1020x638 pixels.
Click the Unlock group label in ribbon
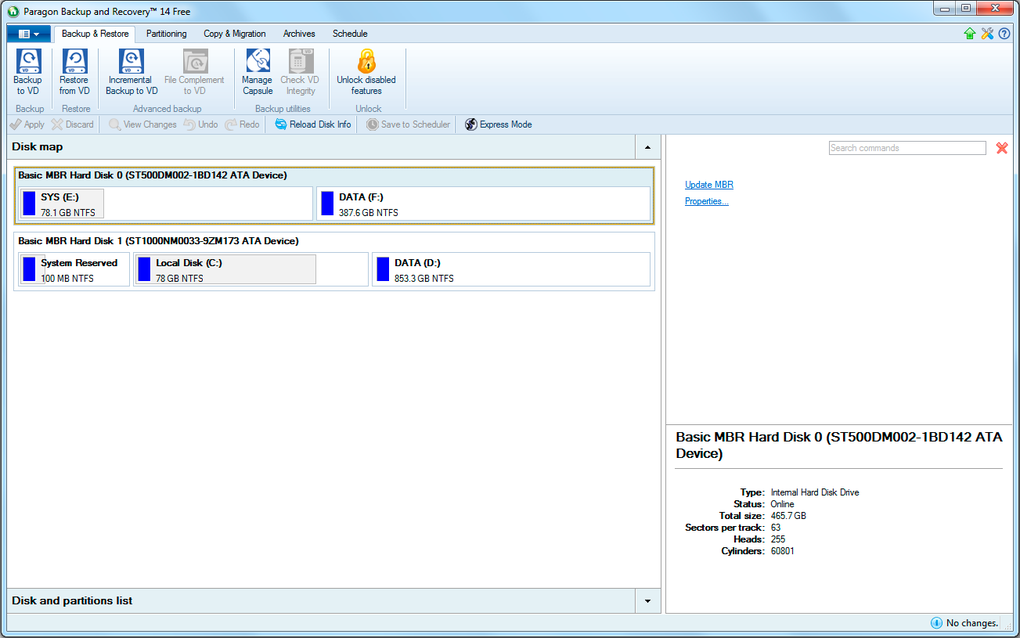tap(368, 109)
